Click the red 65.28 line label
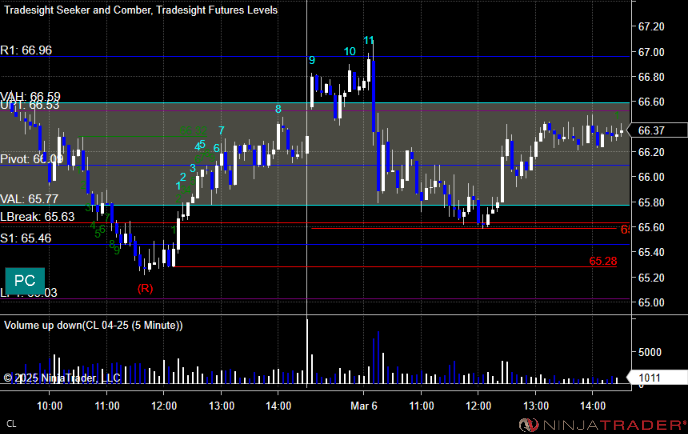688x434 pixels. pos(603,261)
